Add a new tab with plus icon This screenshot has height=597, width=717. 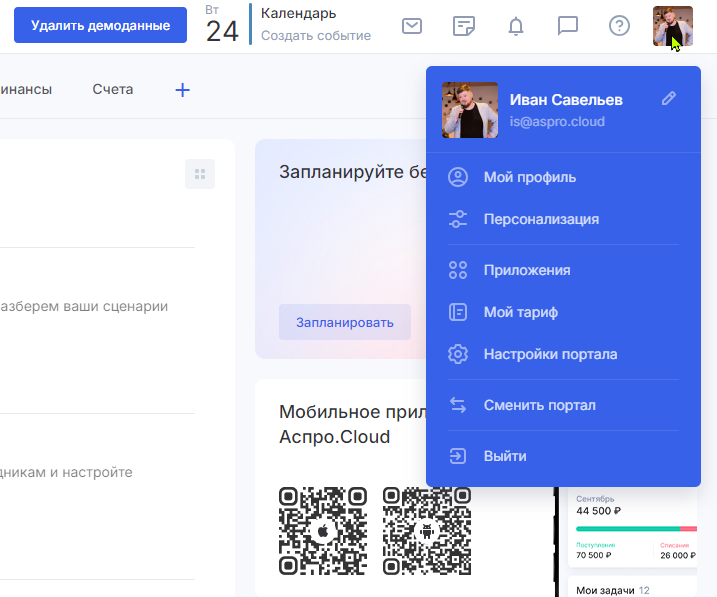pos(182,90)
